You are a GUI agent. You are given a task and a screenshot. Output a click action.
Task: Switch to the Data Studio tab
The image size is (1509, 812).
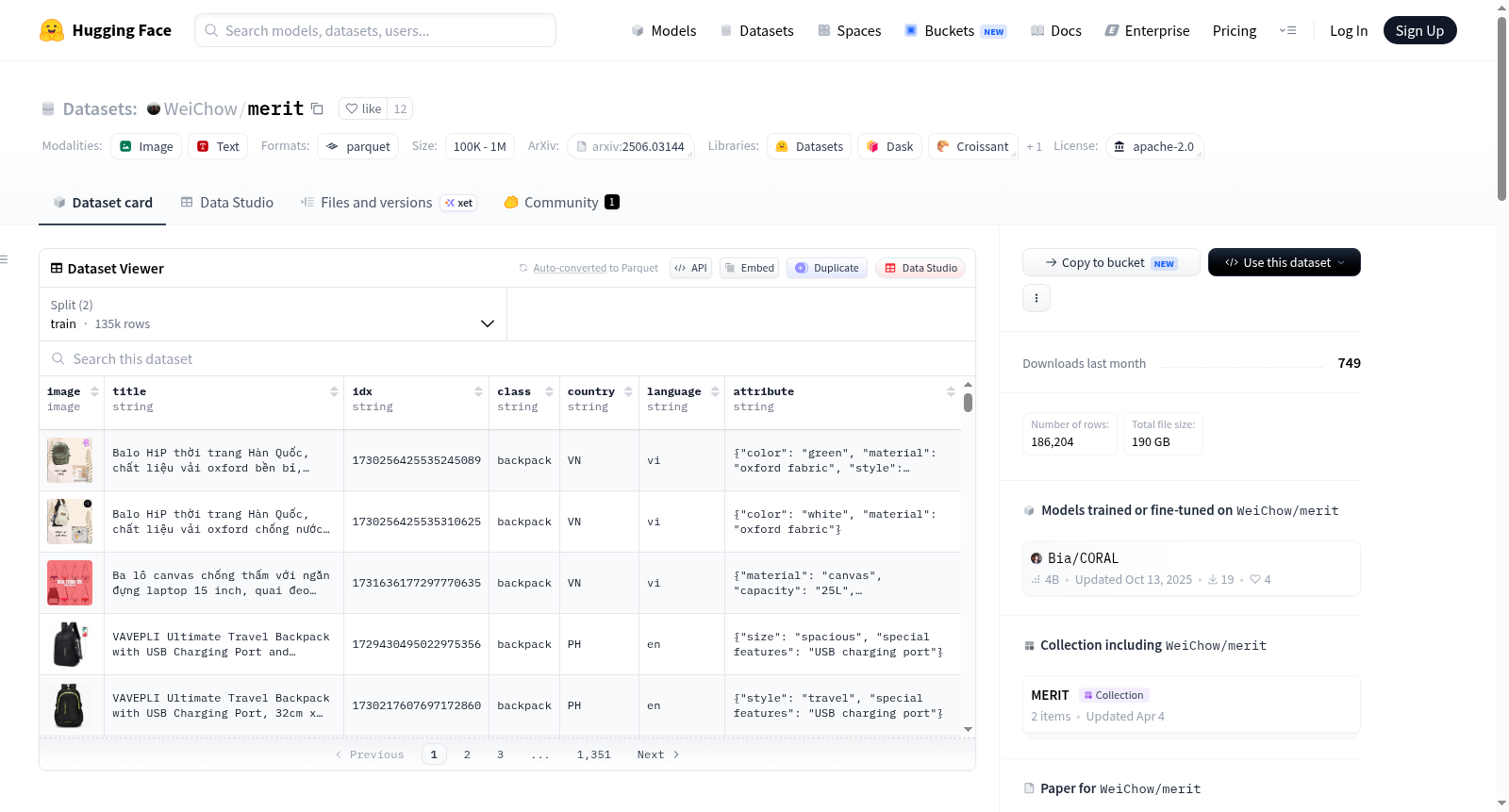click(x=227, y=203)
